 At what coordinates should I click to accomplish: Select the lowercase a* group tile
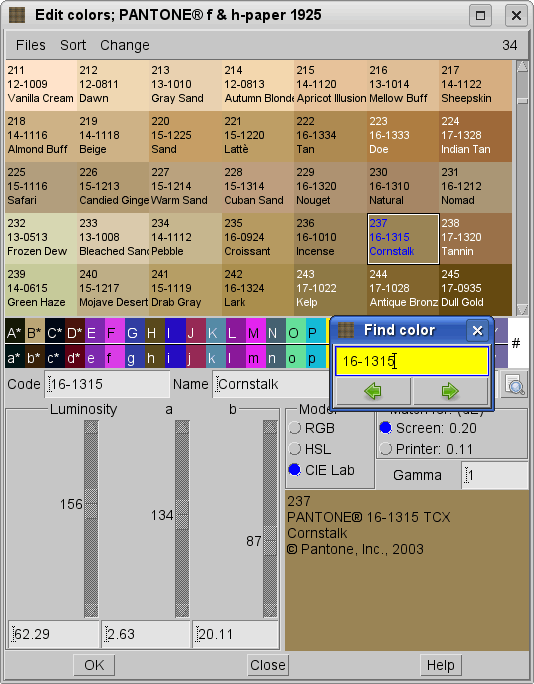[x=14, y=358]
